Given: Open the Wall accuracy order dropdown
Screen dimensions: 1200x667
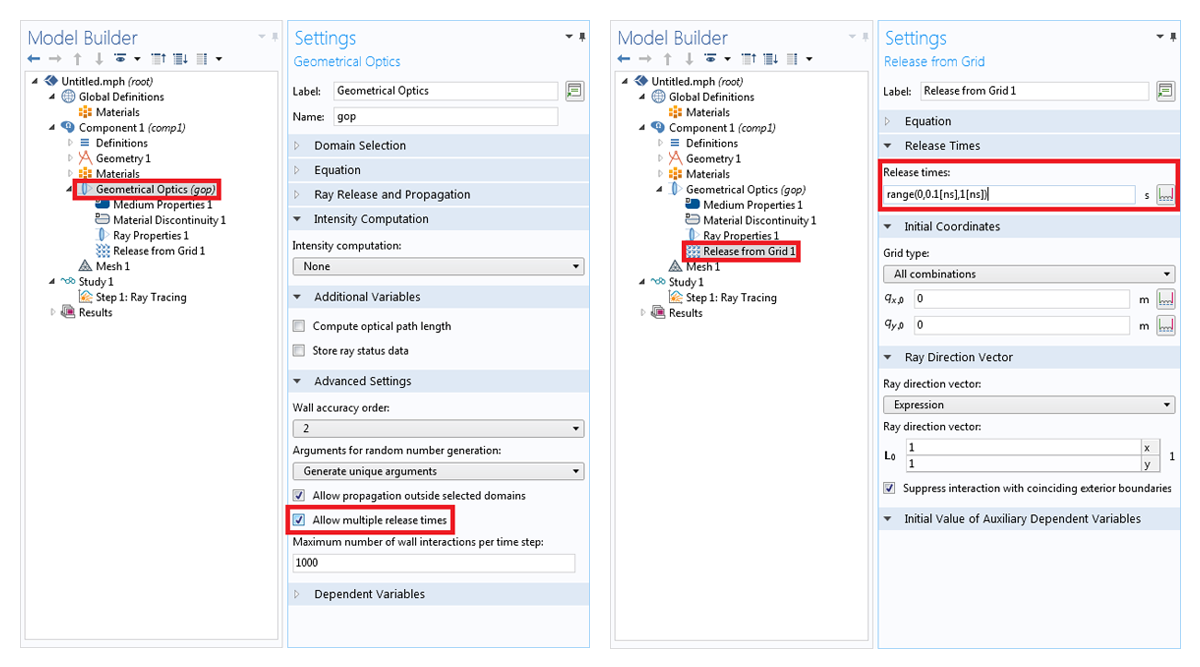Looking at the screenshot, I should pyautogui.click(x=437, y=428).
